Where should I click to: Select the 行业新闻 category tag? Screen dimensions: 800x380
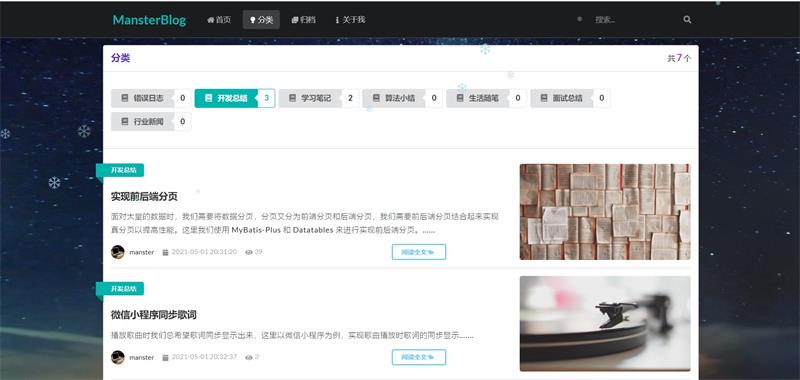click(x=143, y=122)
